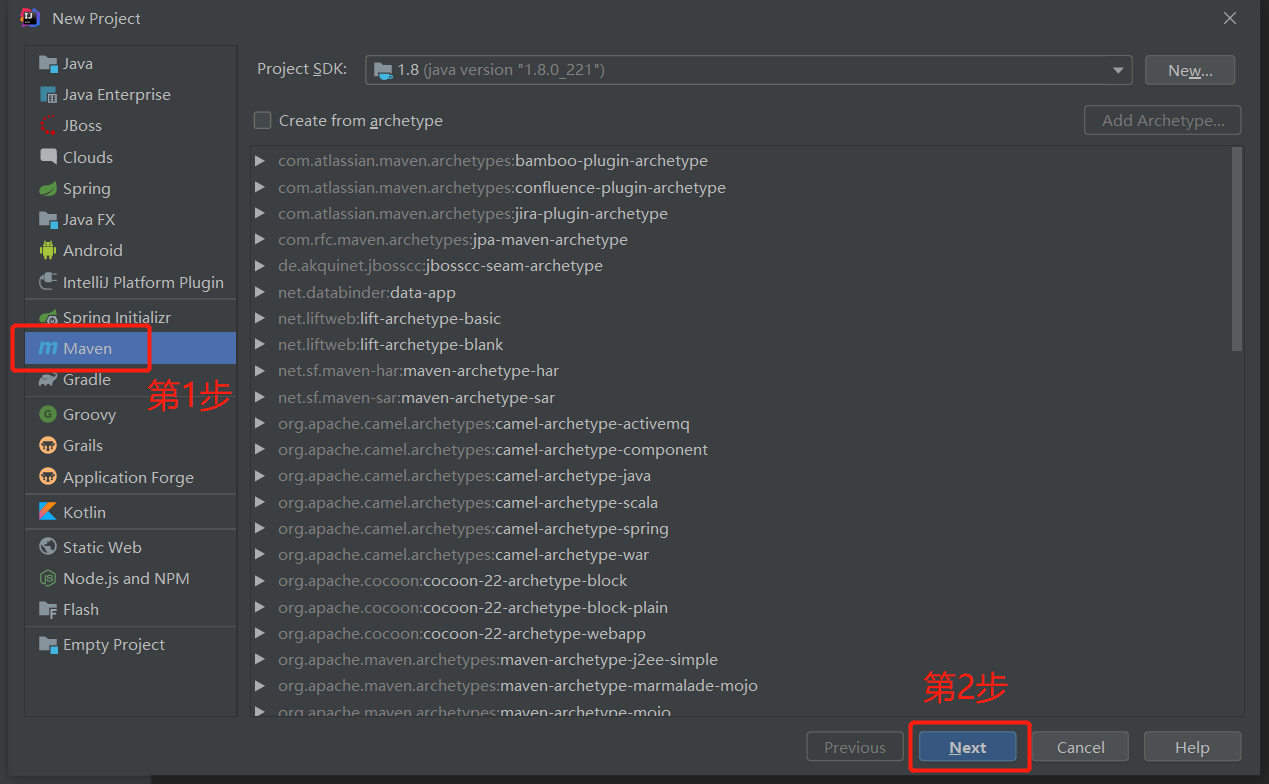Expand jira-plugin-archetype entry
Screen dimensions: 1269x784
click(260, 213)
